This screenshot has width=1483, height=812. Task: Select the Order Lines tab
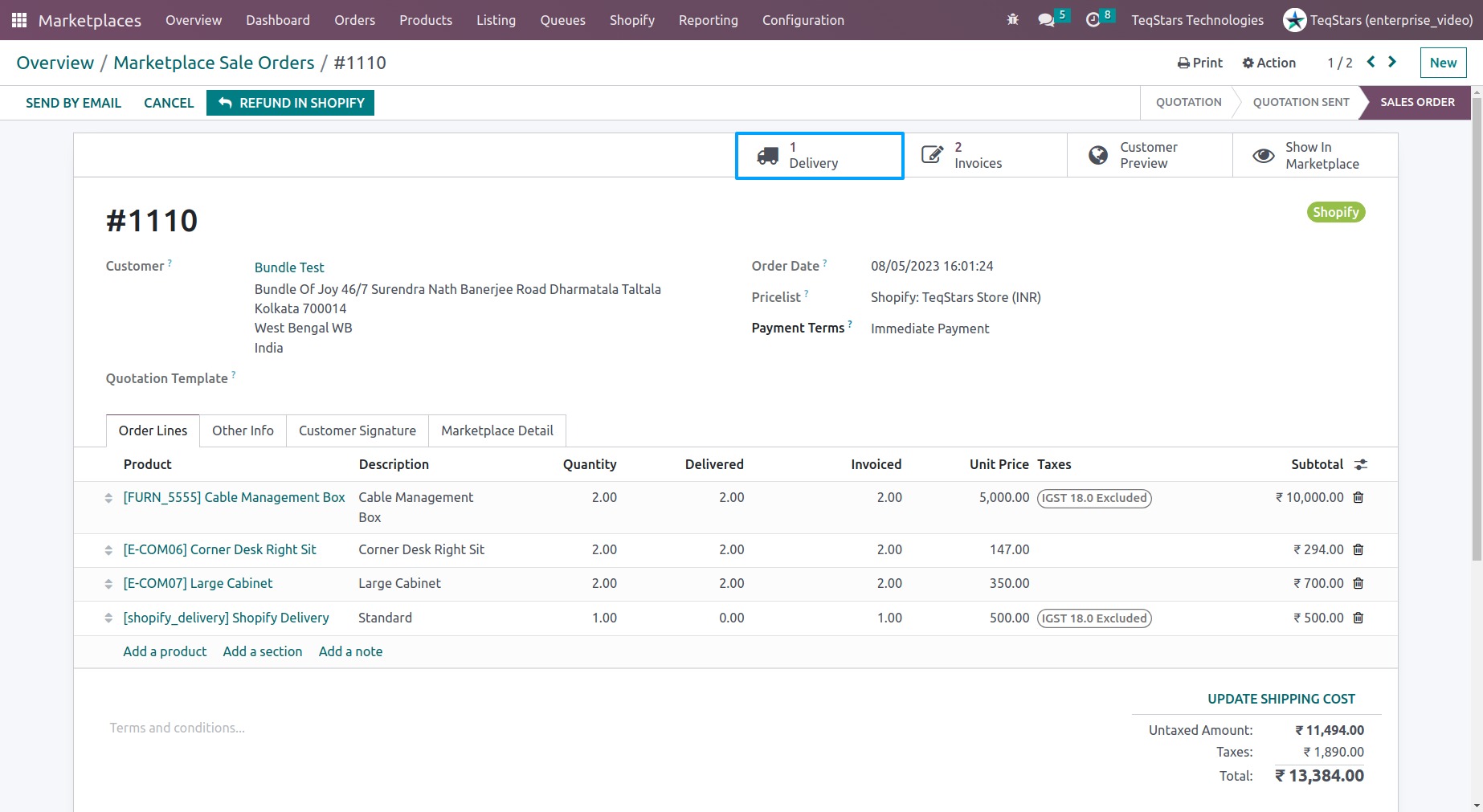point(153,430)
